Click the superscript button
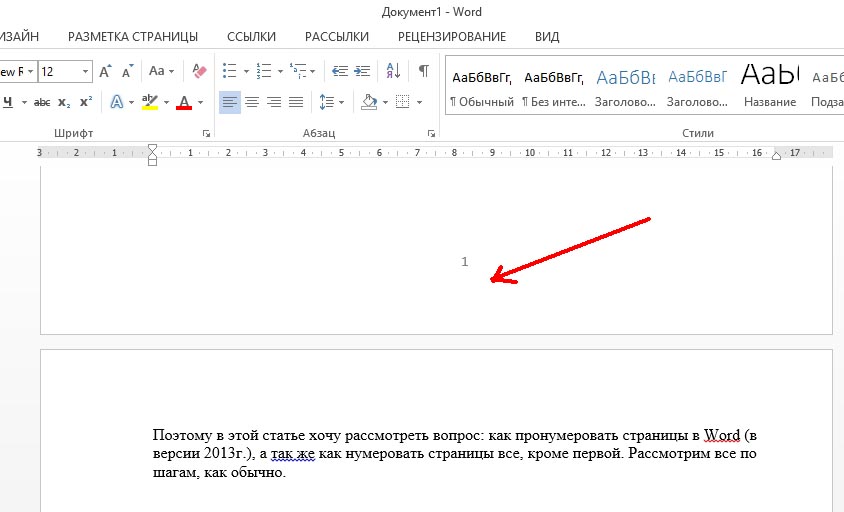Image resolution: width=844 pixels, height=512 pixels. tap(85, 102)
